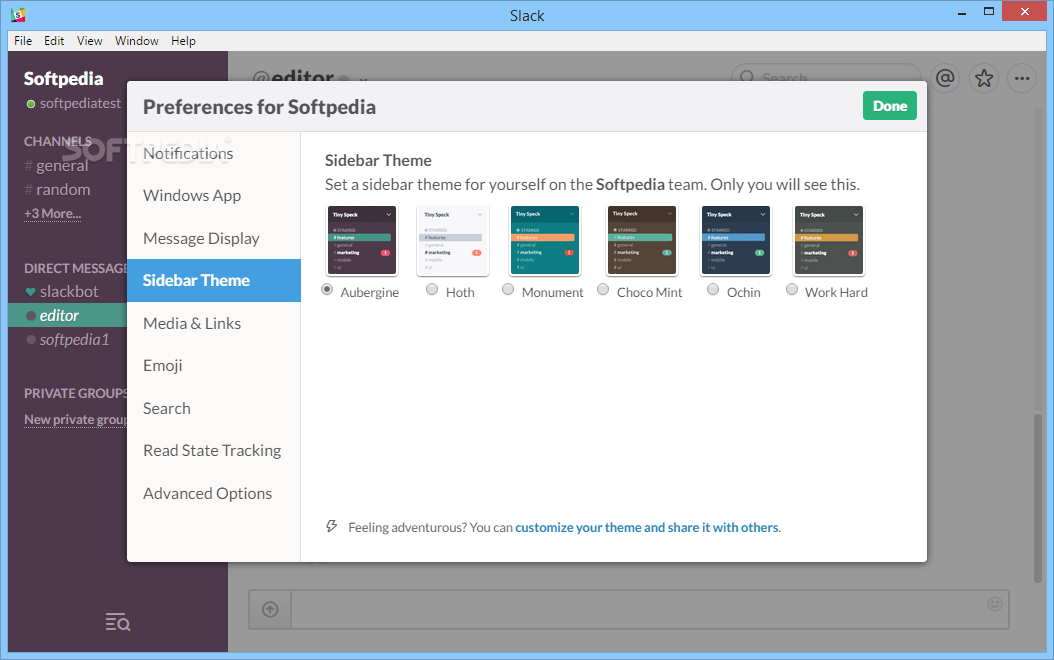1054x660 pixels.
Task: Expand the +3 More channels link
Action: coord(52,214)
